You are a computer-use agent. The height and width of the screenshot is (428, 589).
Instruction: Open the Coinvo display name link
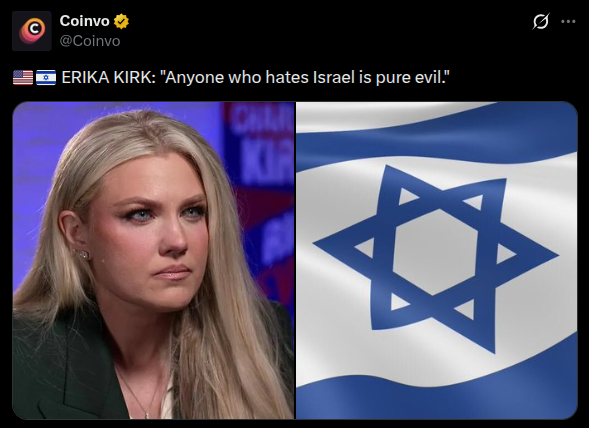click(x=84, y=21)
